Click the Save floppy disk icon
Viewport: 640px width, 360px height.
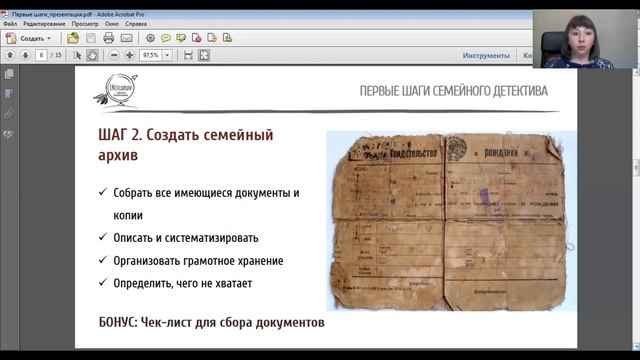coord(91,38)
